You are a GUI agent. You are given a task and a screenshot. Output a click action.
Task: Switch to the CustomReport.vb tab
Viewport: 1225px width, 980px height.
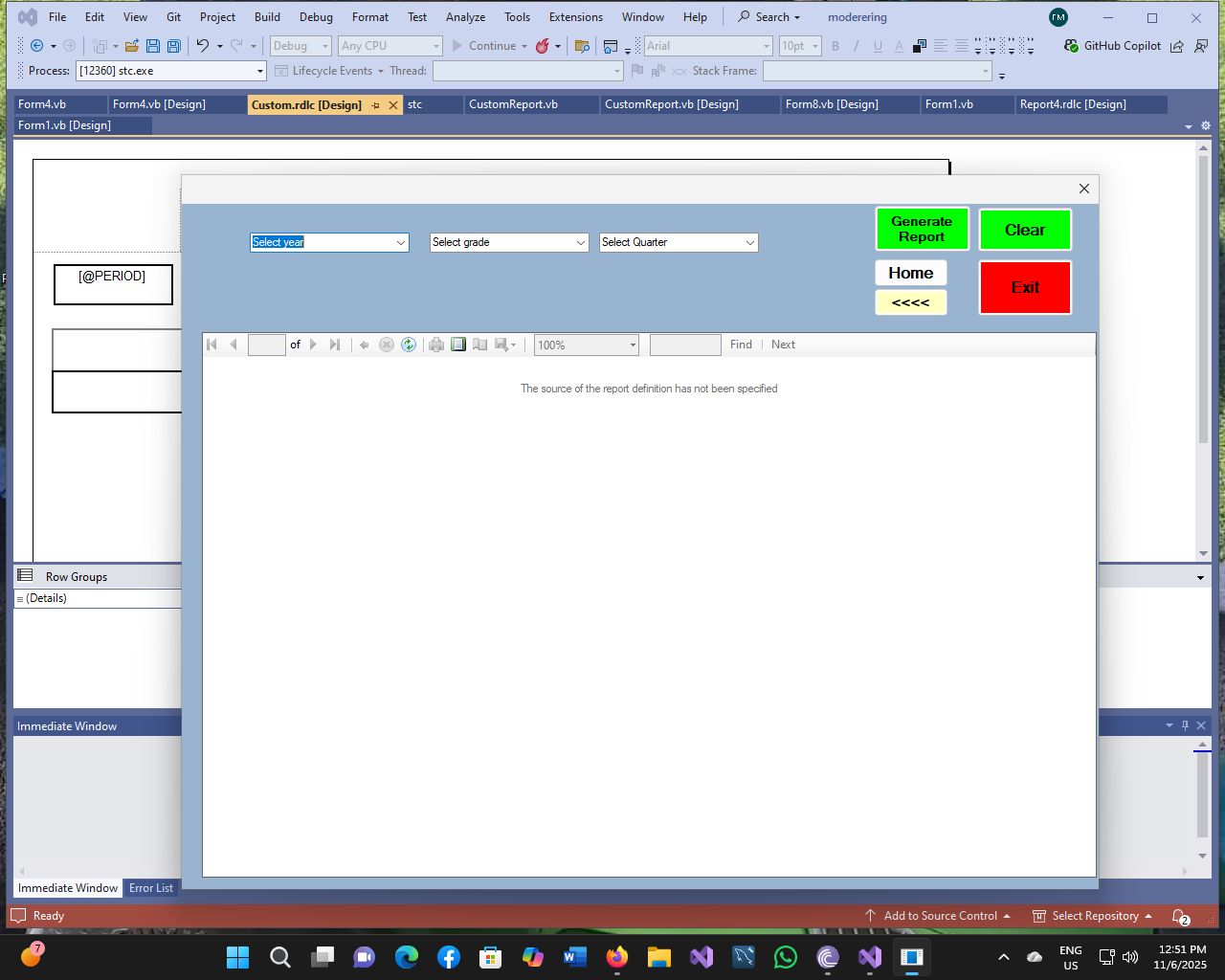click(513, 104)
